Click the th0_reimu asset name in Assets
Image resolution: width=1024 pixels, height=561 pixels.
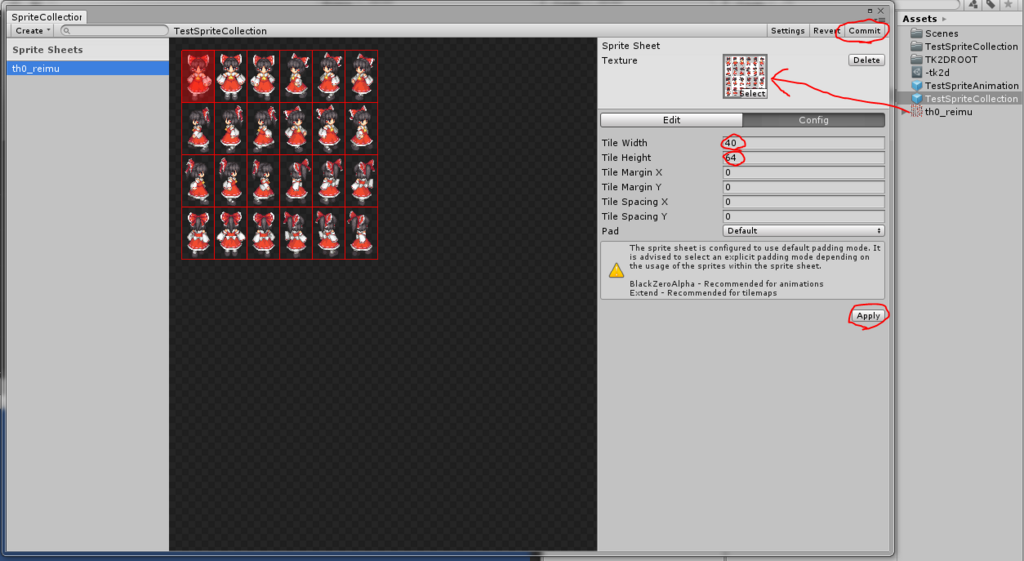[949, 112]
